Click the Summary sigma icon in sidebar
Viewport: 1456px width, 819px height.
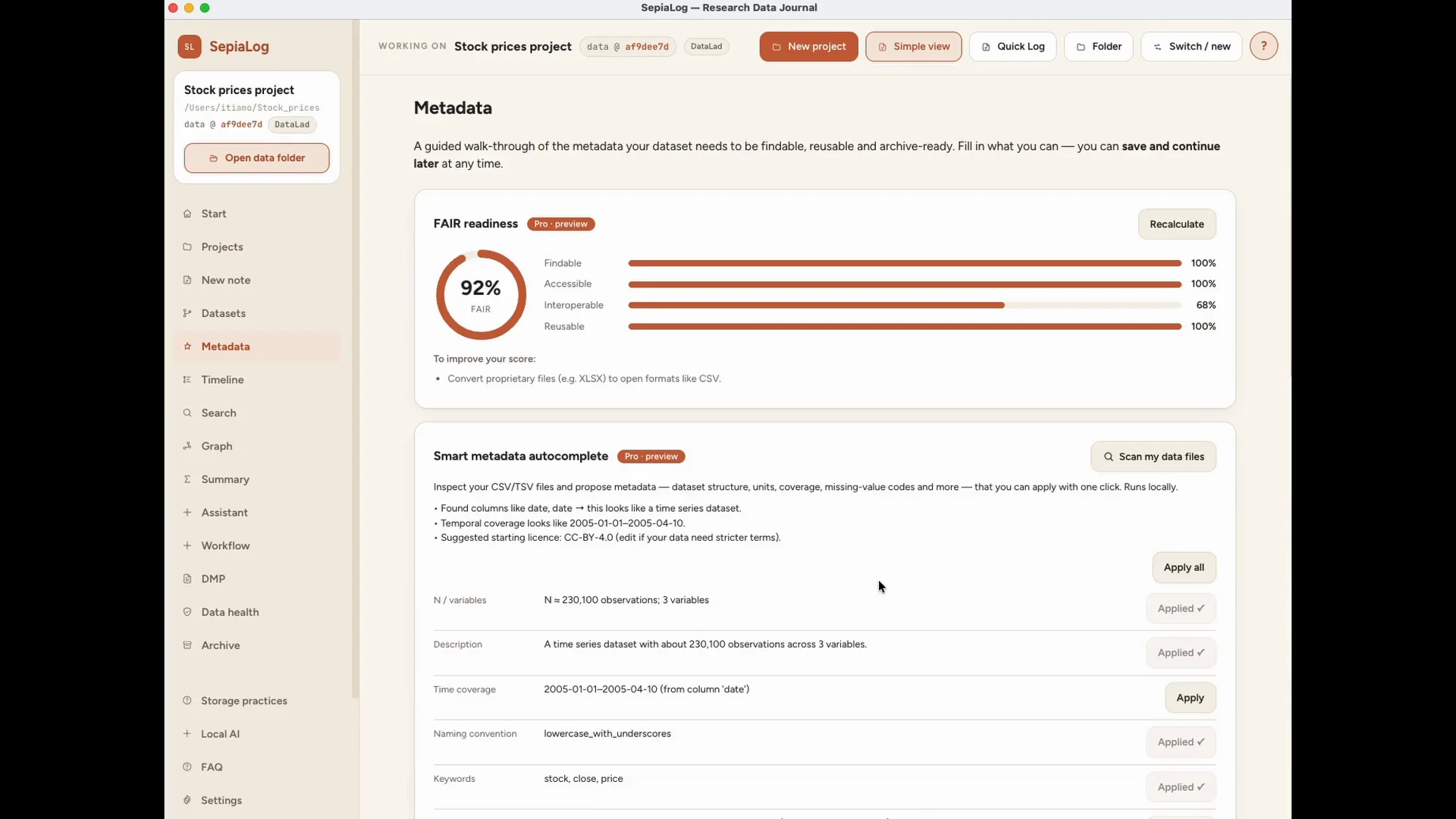187,479
